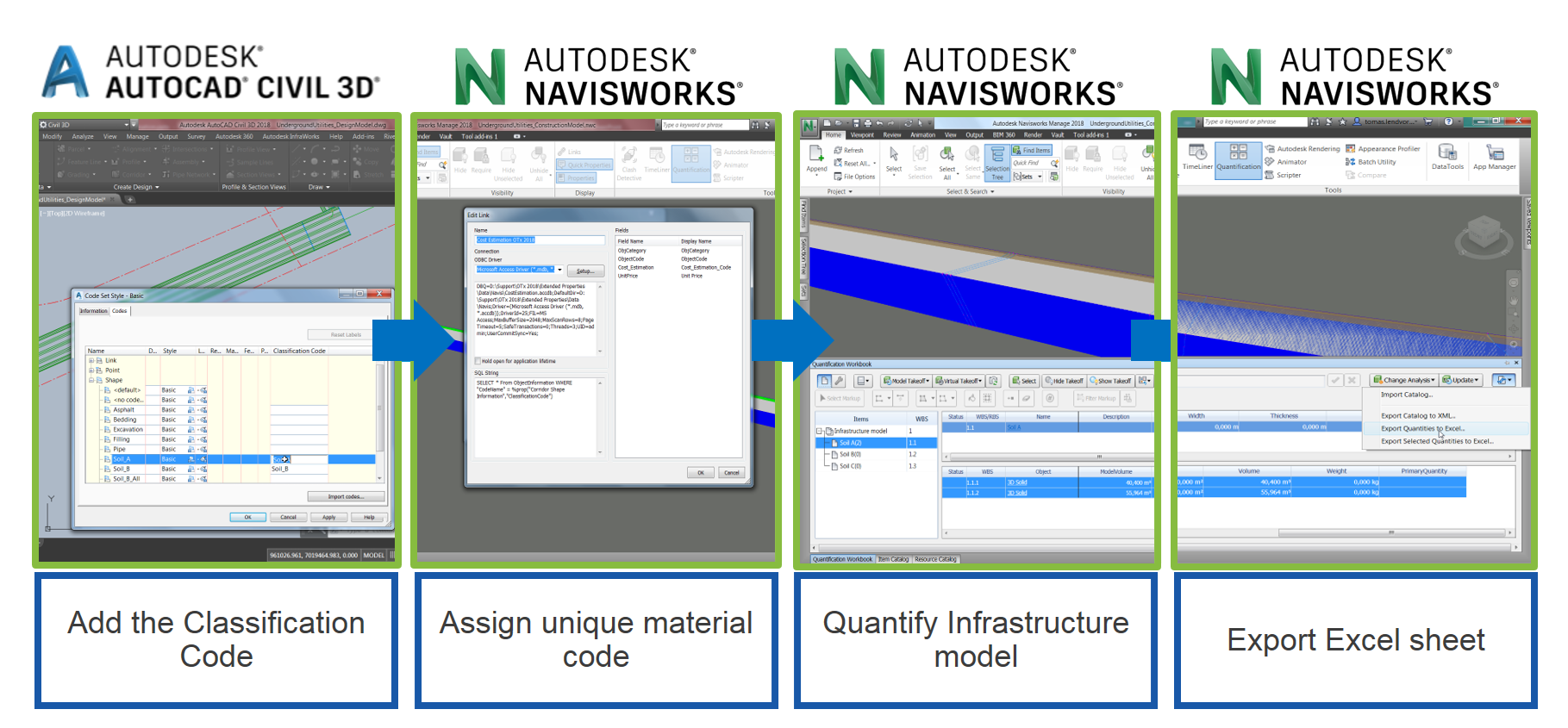Open the Clash Detective tool

click(629, 162)
